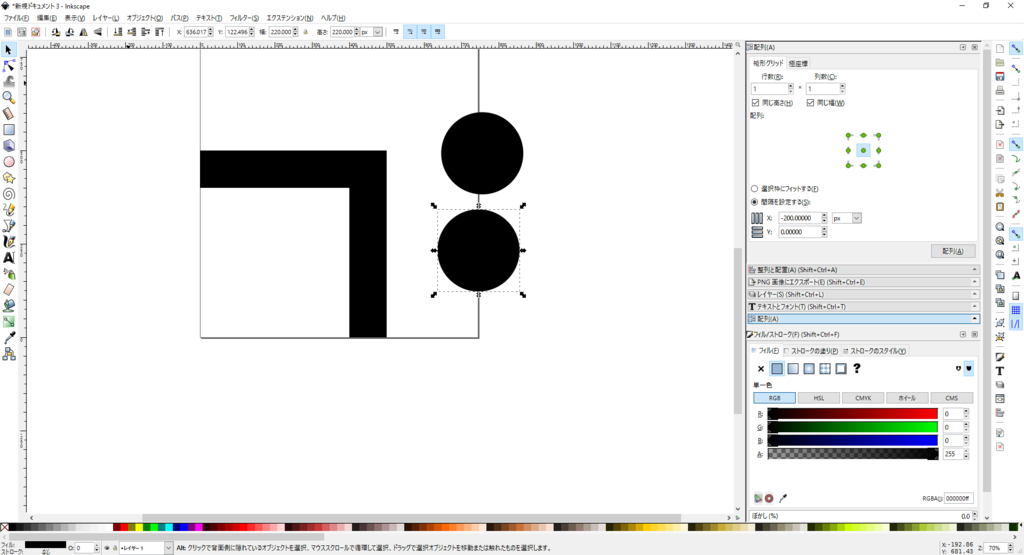Toggle layer visibility eye in status bar
The width and height of the screenshot is (1024, 555).
point(107,548)
